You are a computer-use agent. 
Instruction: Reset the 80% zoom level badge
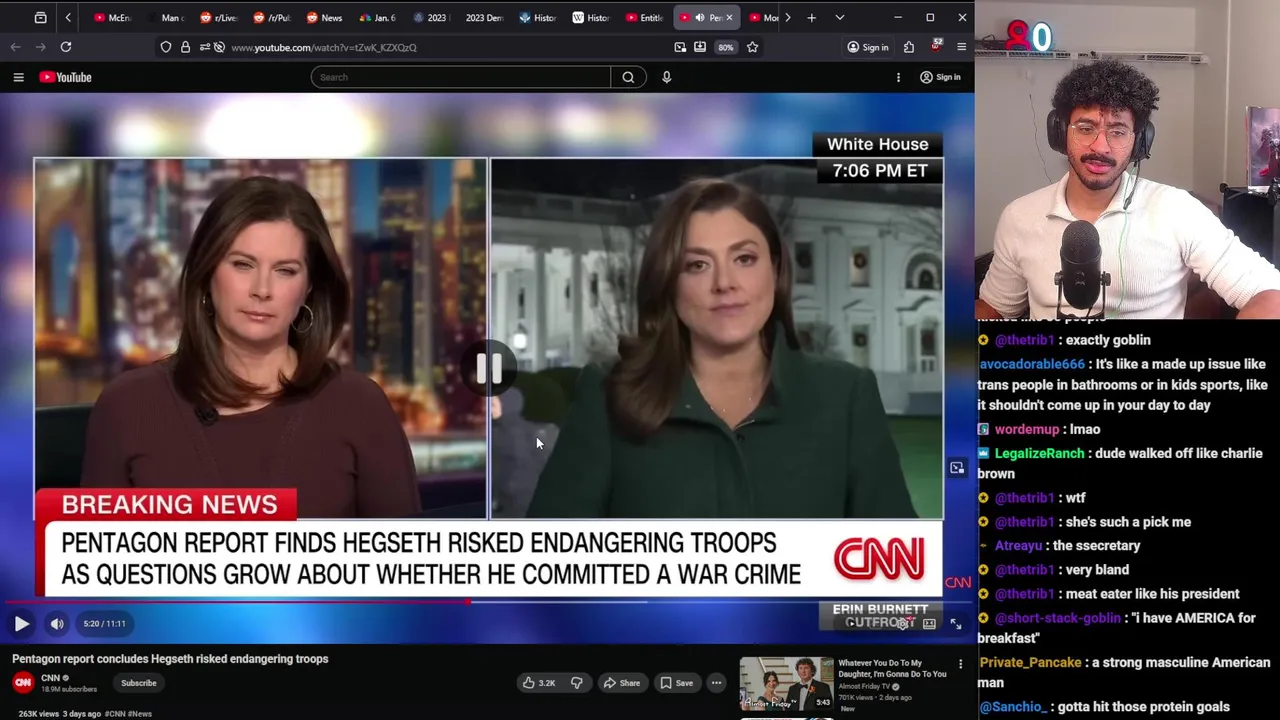point(726,47)
